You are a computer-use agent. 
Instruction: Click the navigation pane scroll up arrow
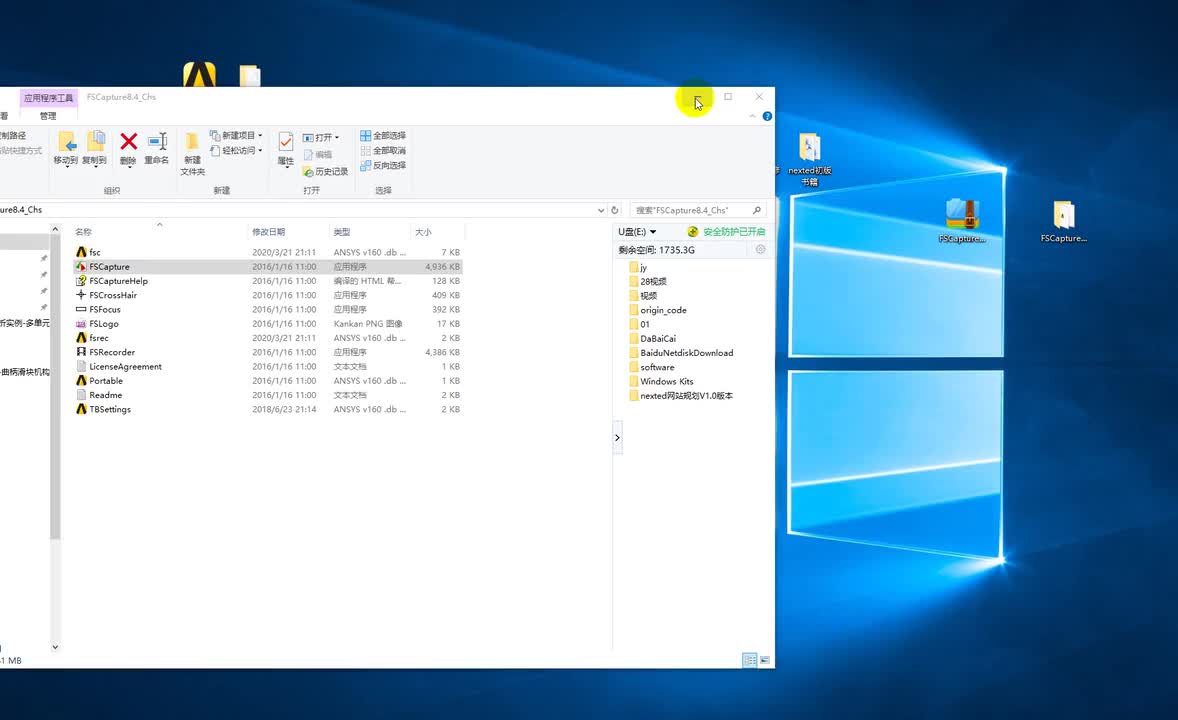click(x=55, y=228)
